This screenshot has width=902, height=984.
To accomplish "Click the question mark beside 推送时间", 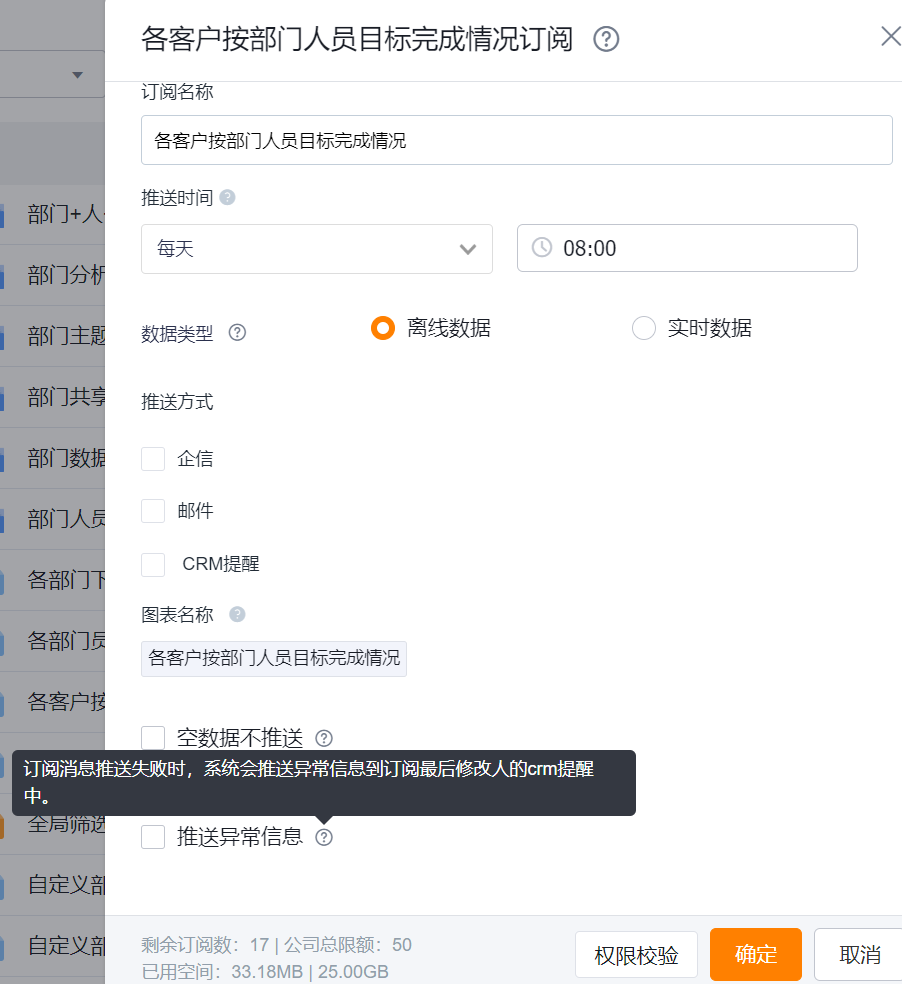I will pyautogui.click(x=227, y=196).
